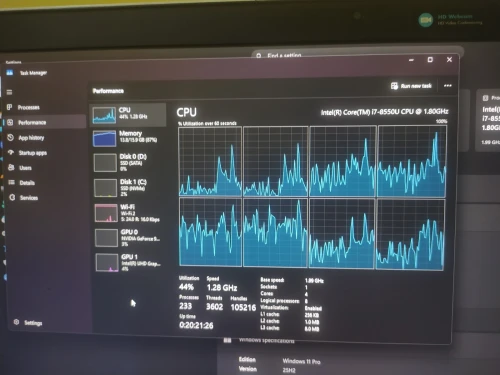Image resolution: width=500 pixels, height=375 pixels.
Task: Select the Memory resource entry
Action: 128,138
